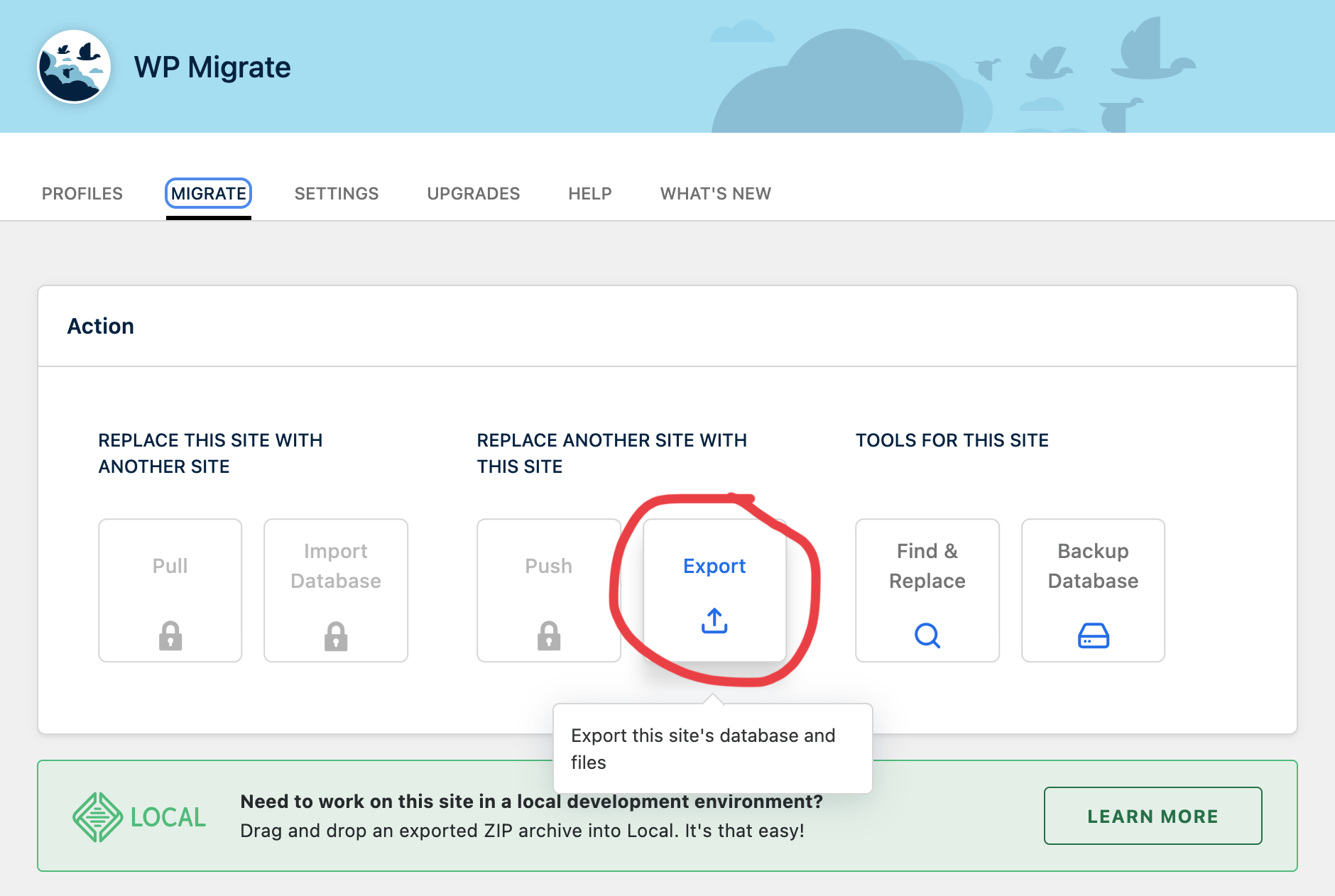Select the Migrate tab
This screenshot has width=1335, height=896.
(x=209, y=194)
